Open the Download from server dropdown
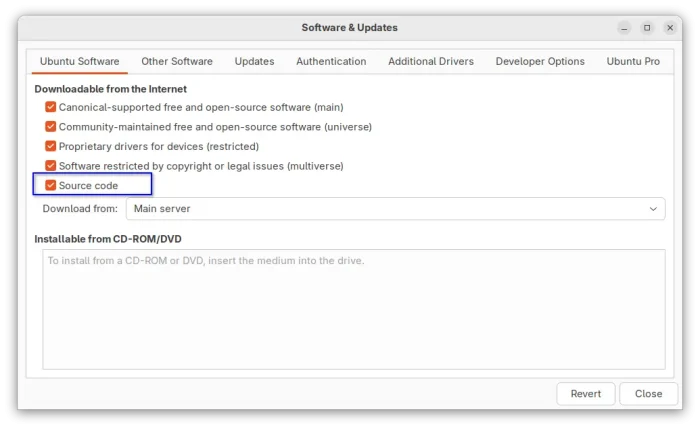The width and height of the screenshot is (700, 429). point(396,209)
